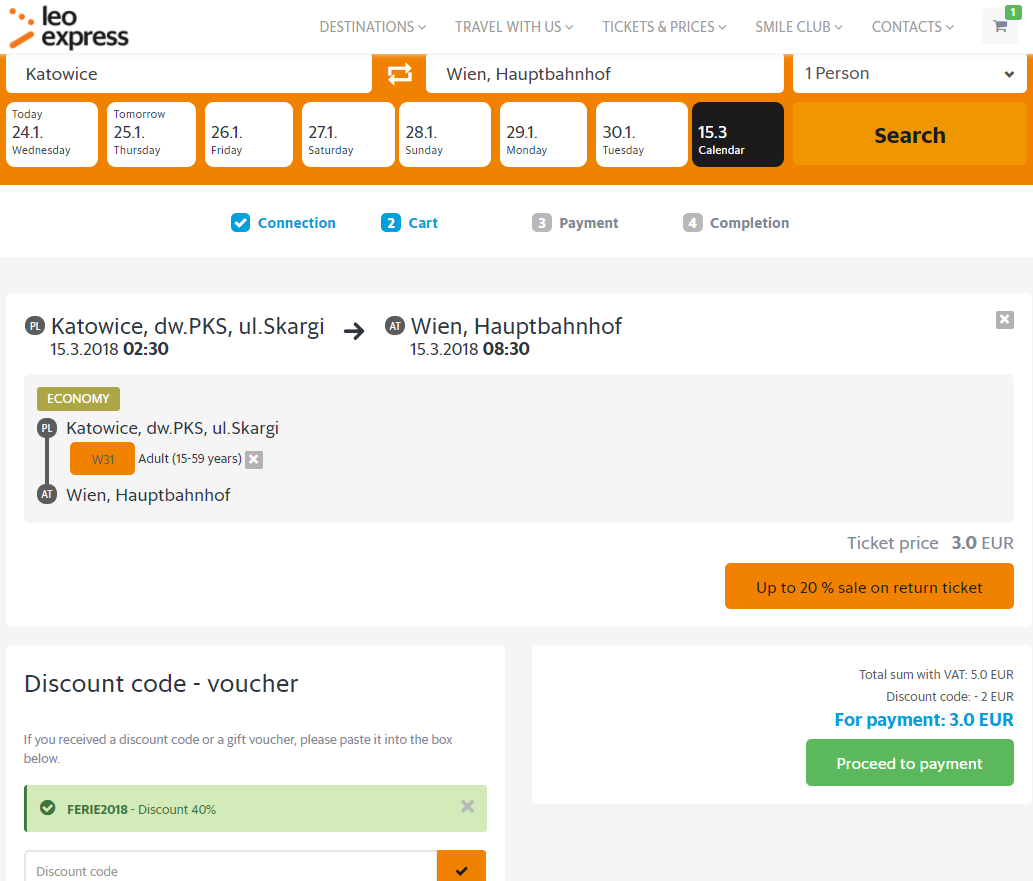Open the 15.3 Calendar date picker
This screenshot has height=881, width=1033.
[738, 134]
